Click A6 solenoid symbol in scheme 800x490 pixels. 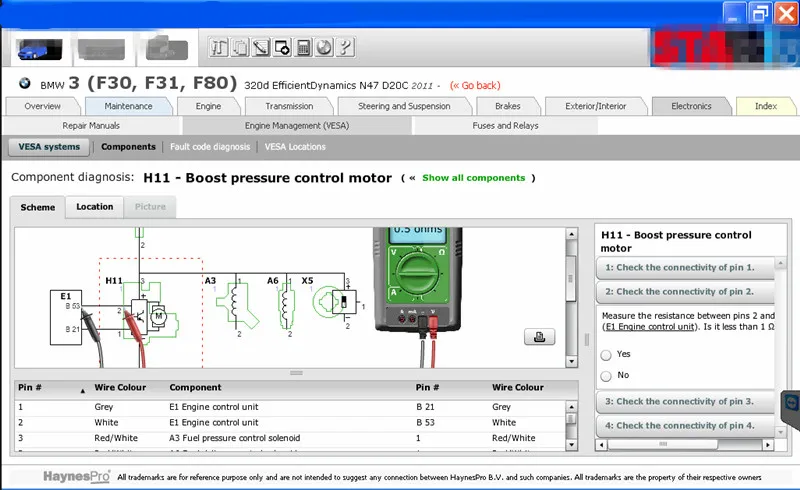point(287,305)
